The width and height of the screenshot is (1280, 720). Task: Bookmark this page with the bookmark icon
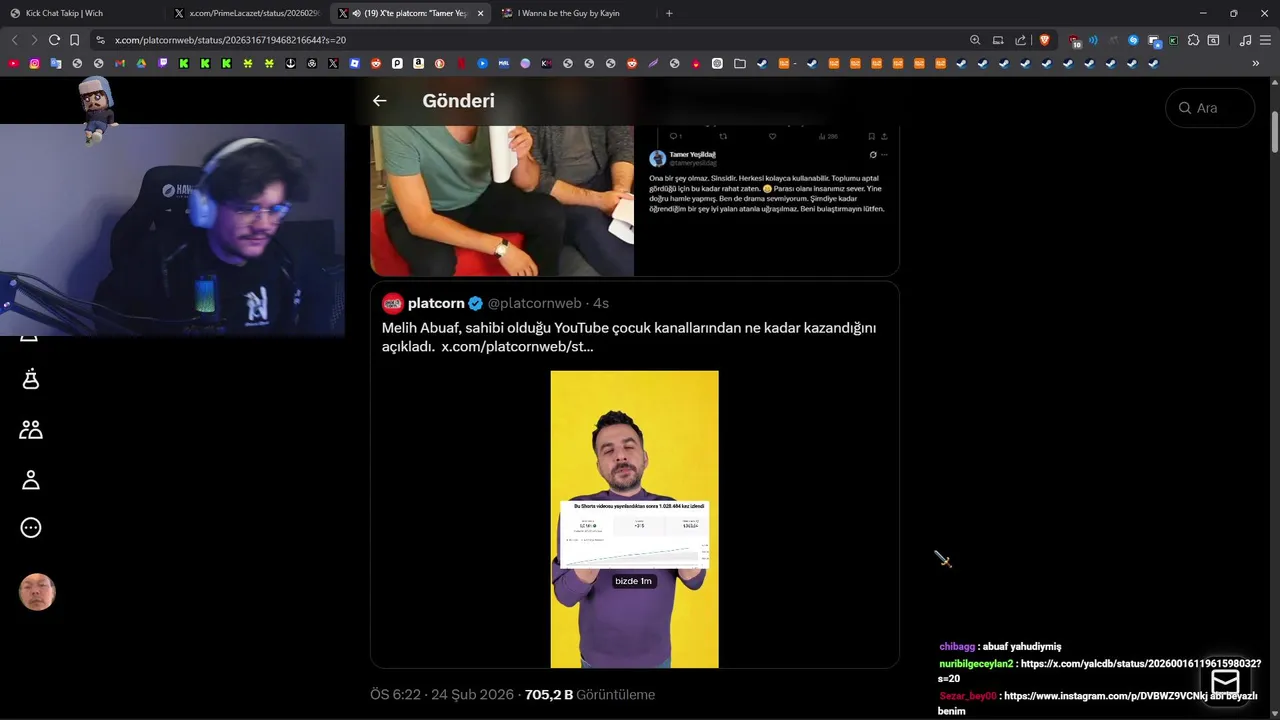point(74,40)
